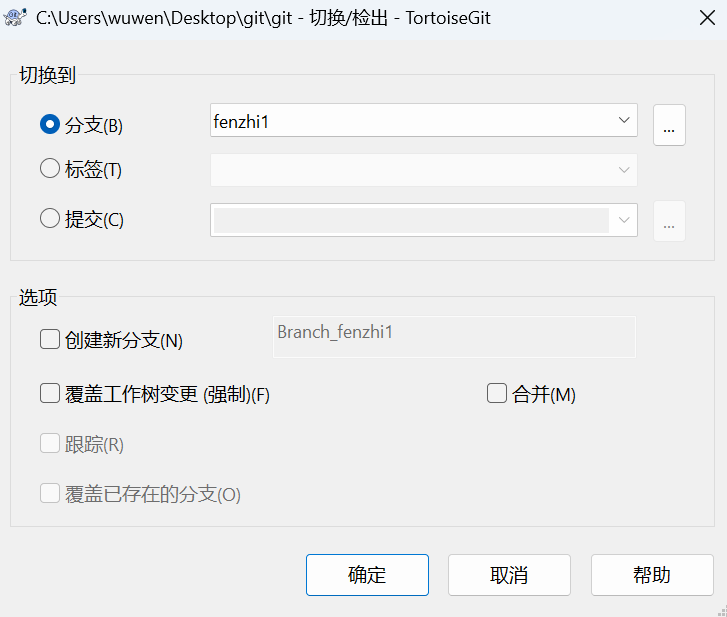
Task: Select the 标签(T) radio button
Action: point(50,168)
